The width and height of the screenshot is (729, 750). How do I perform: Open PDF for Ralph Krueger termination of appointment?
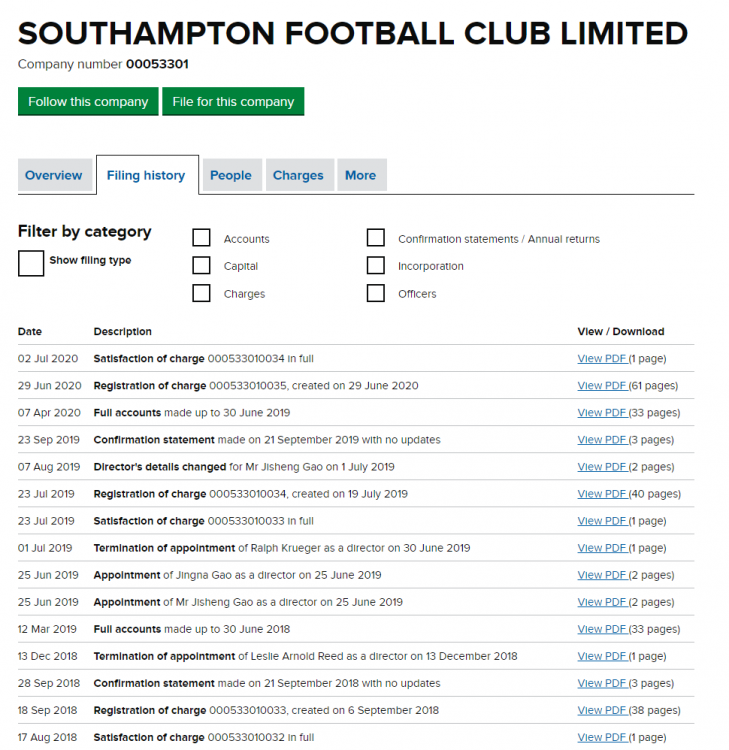[602, 548]
